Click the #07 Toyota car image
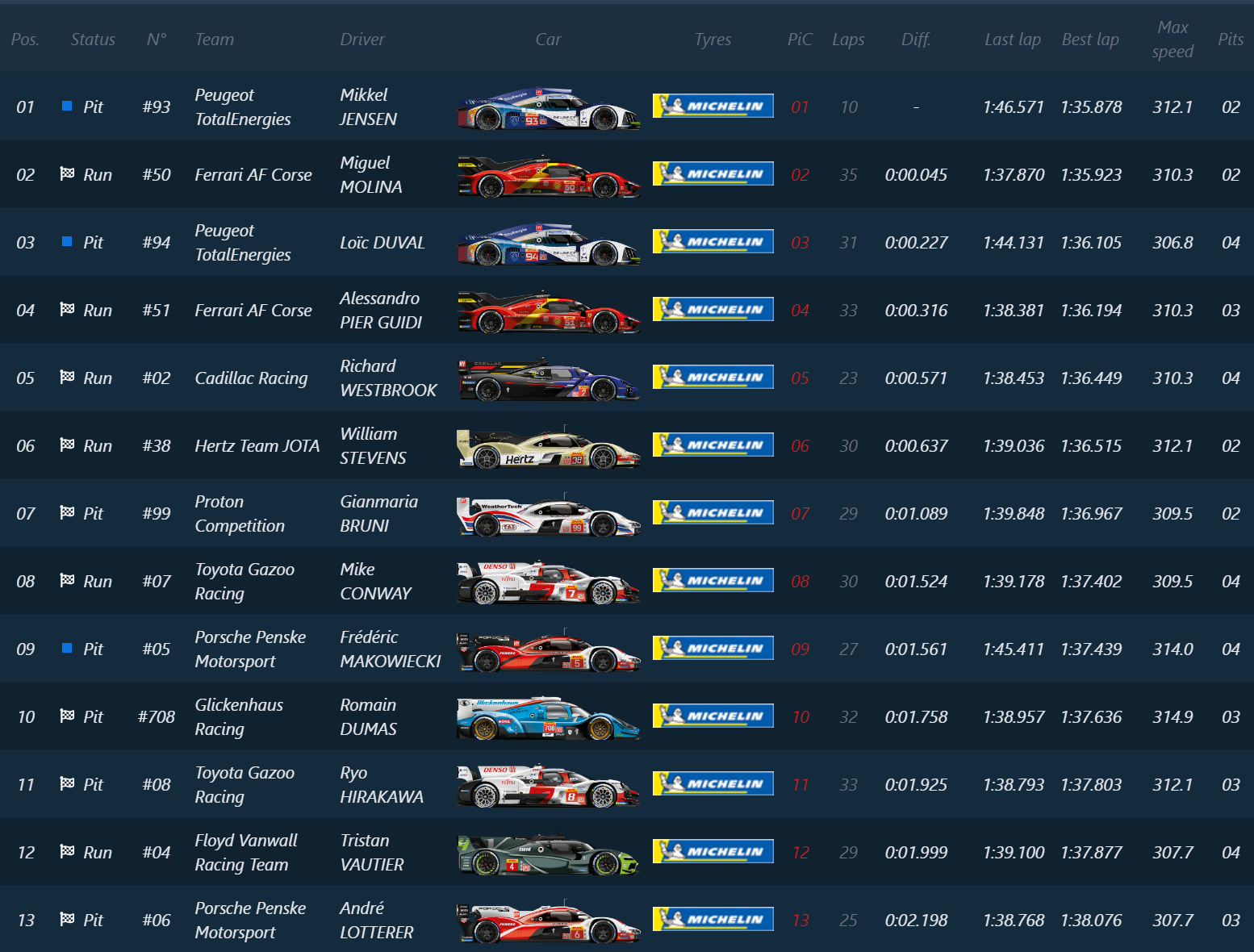The image size is (1254, 952). click(549, 583)
